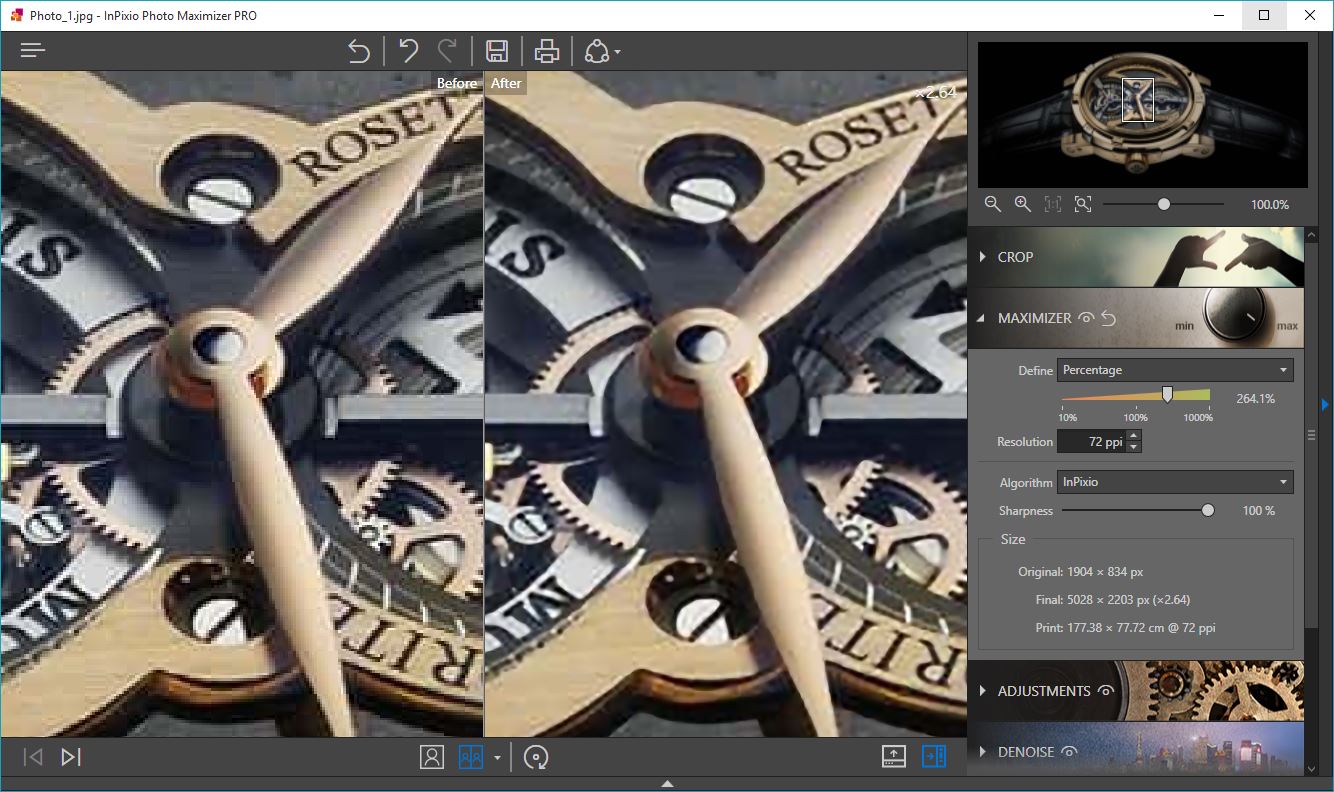Image resolution: width=1334 pixels, height=792 pixels.
Task: Save the photo with floppy icon
Action: pos(497,51)
